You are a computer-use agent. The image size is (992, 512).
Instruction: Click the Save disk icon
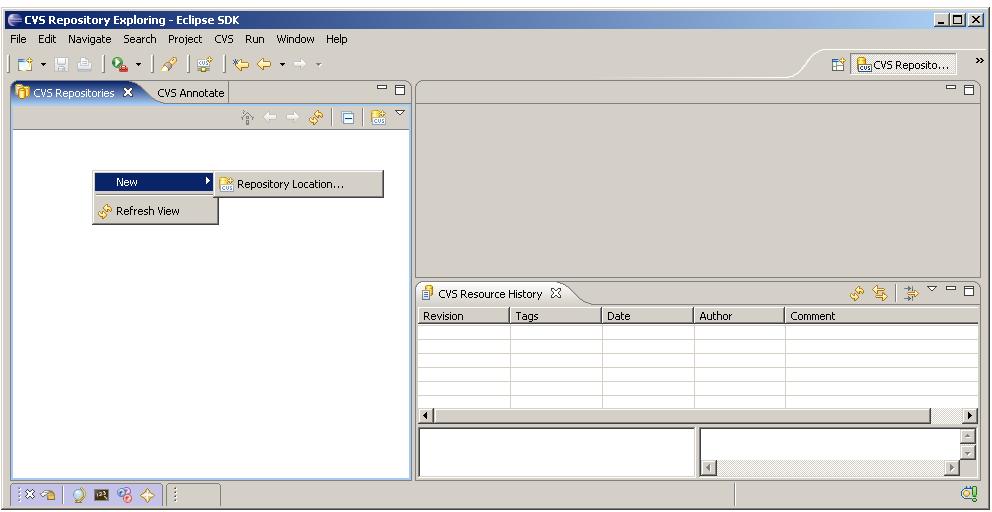[x=61, y=64]
